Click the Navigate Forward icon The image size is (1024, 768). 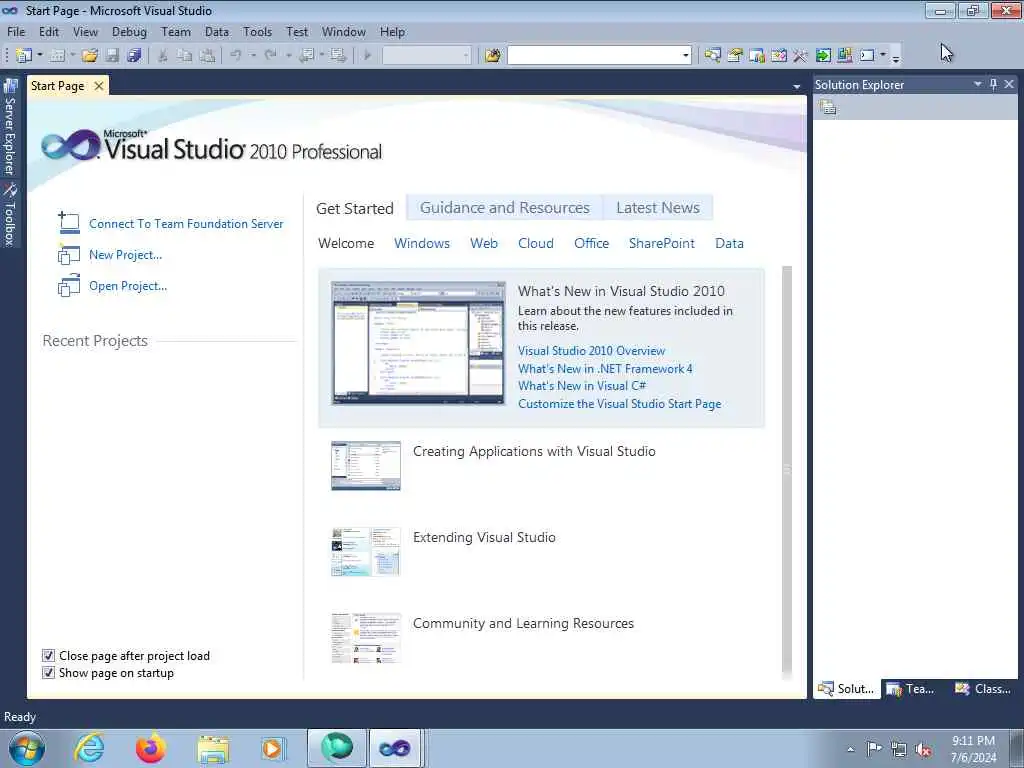click(x=338, y=56)
